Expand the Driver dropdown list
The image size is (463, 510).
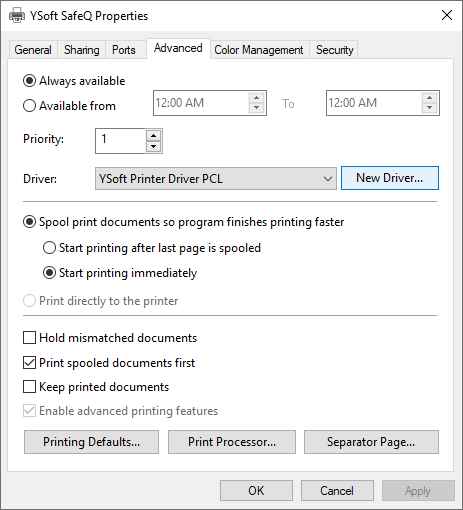(x=216, y=179)
